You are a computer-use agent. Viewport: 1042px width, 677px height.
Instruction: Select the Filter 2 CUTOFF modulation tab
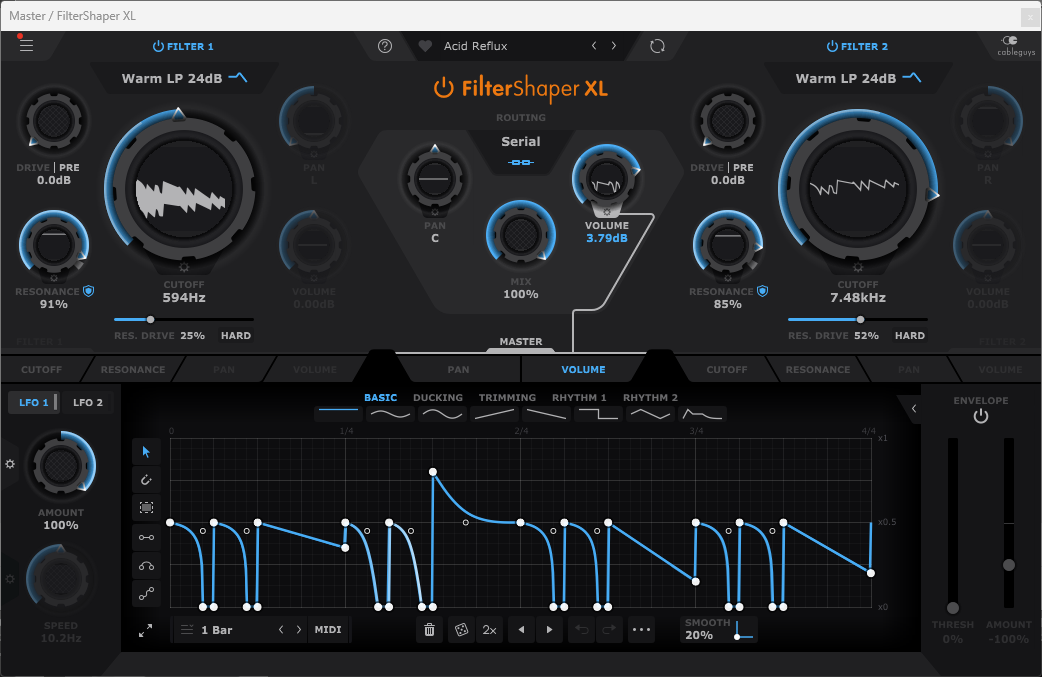(727, 369)
